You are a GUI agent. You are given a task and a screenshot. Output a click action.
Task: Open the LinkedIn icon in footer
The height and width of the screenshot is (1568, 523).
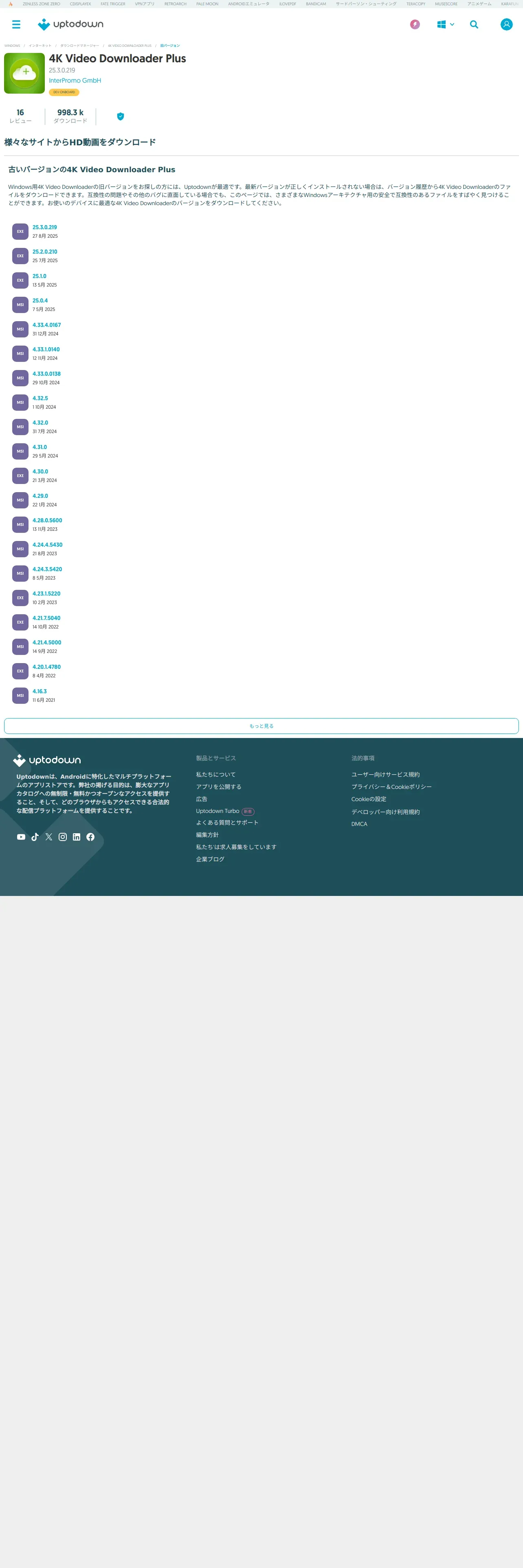pos(77,837)
